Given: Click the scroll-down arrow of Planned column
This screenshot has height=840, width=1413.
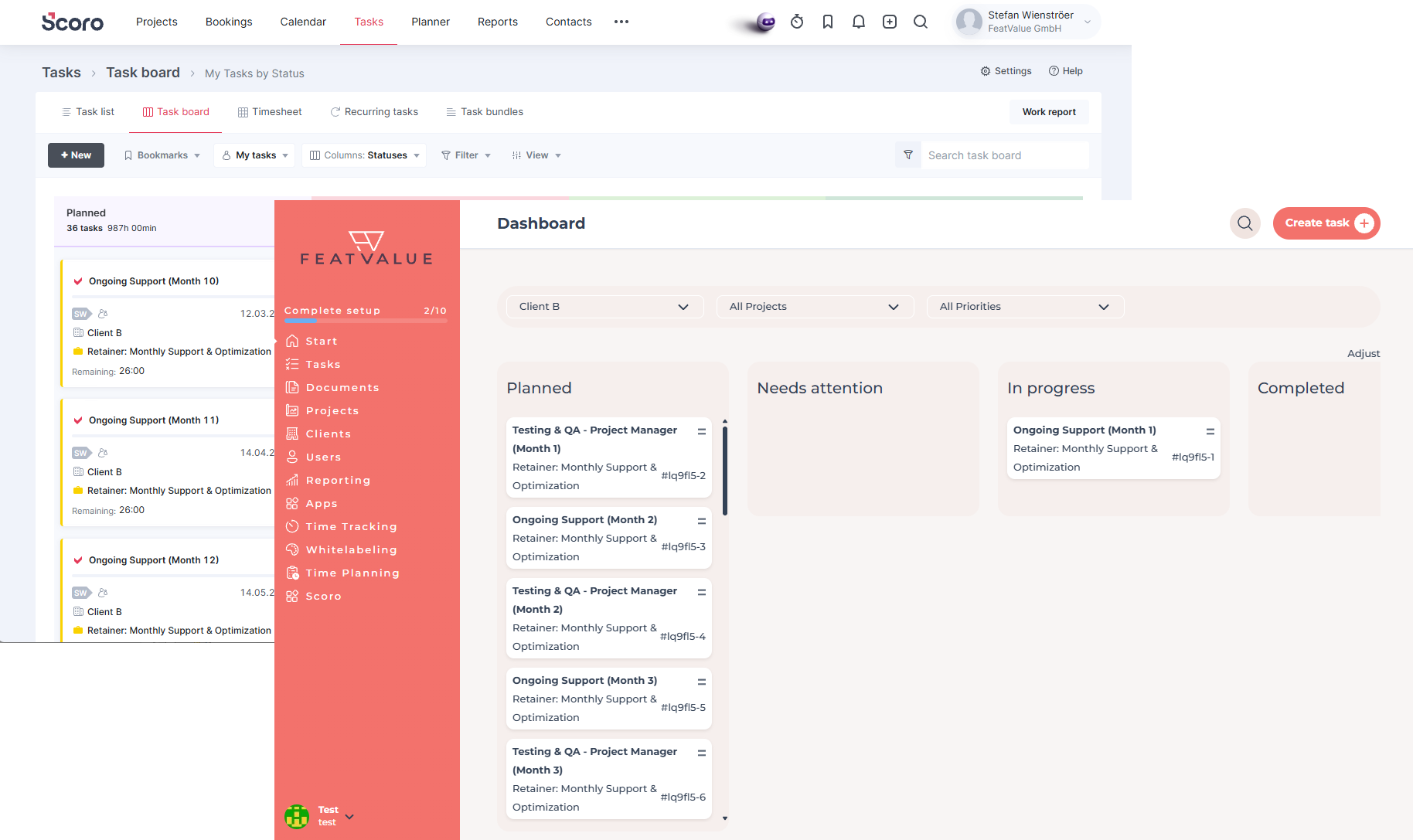Looking at the screenshot, I should [725, 818].
